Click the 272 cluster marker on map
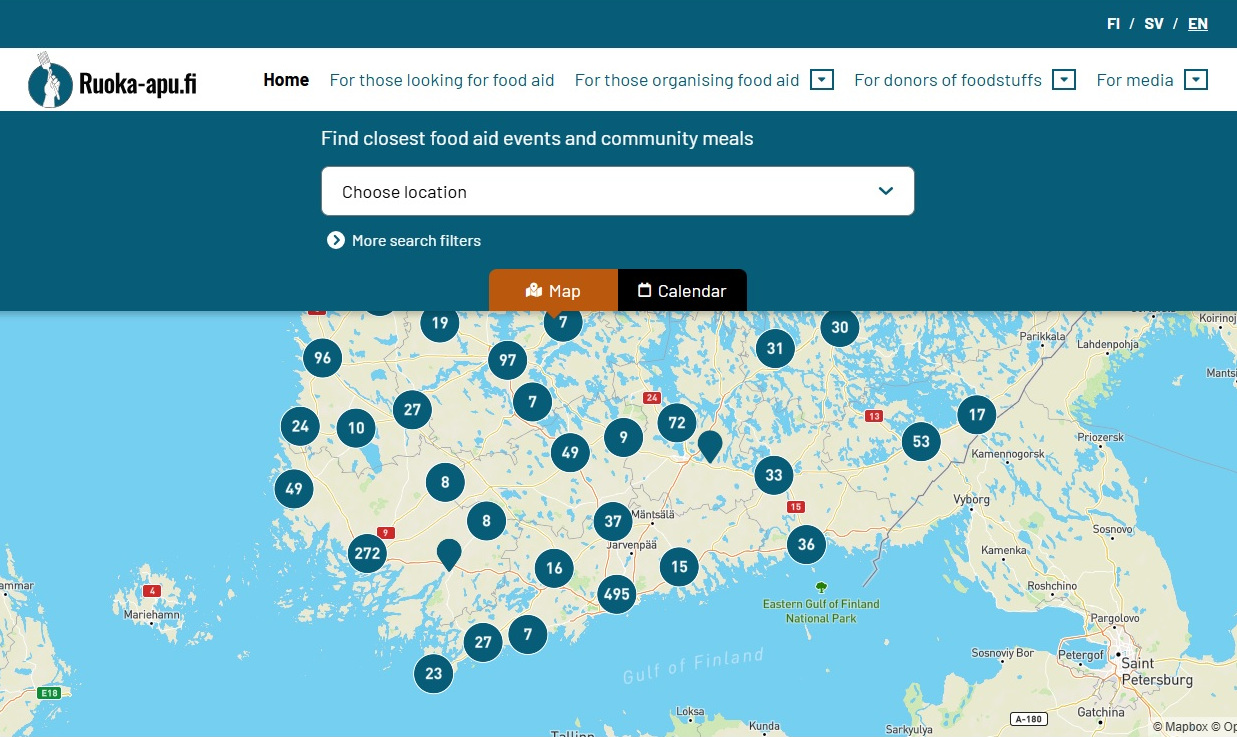 367,553
